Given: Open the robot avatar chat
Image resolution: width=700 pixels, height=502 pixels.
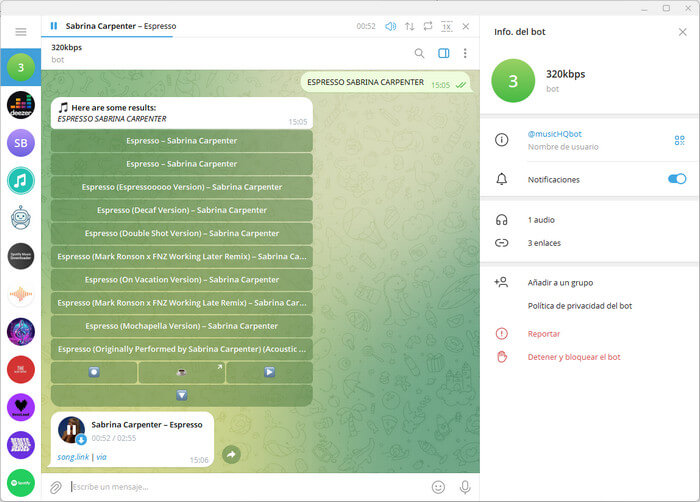Looking at the screenshot, I should click(21, 218).
